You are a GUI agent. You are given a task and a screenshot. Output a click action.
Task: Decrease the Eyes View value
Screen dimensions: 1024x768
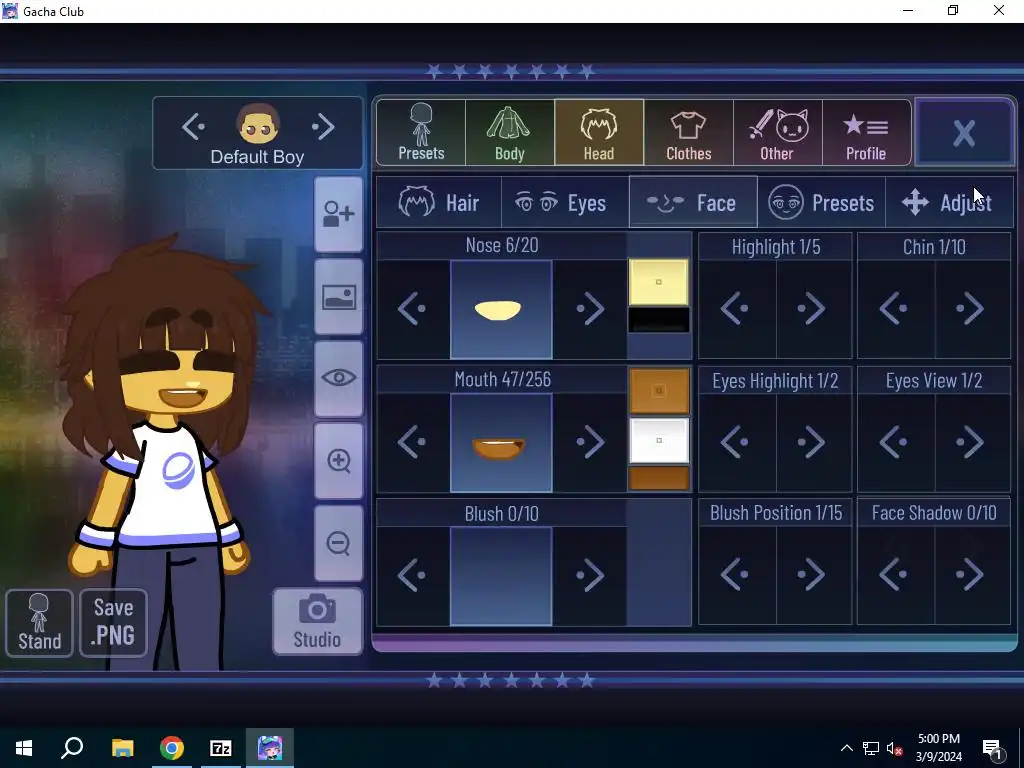[896, 443]
